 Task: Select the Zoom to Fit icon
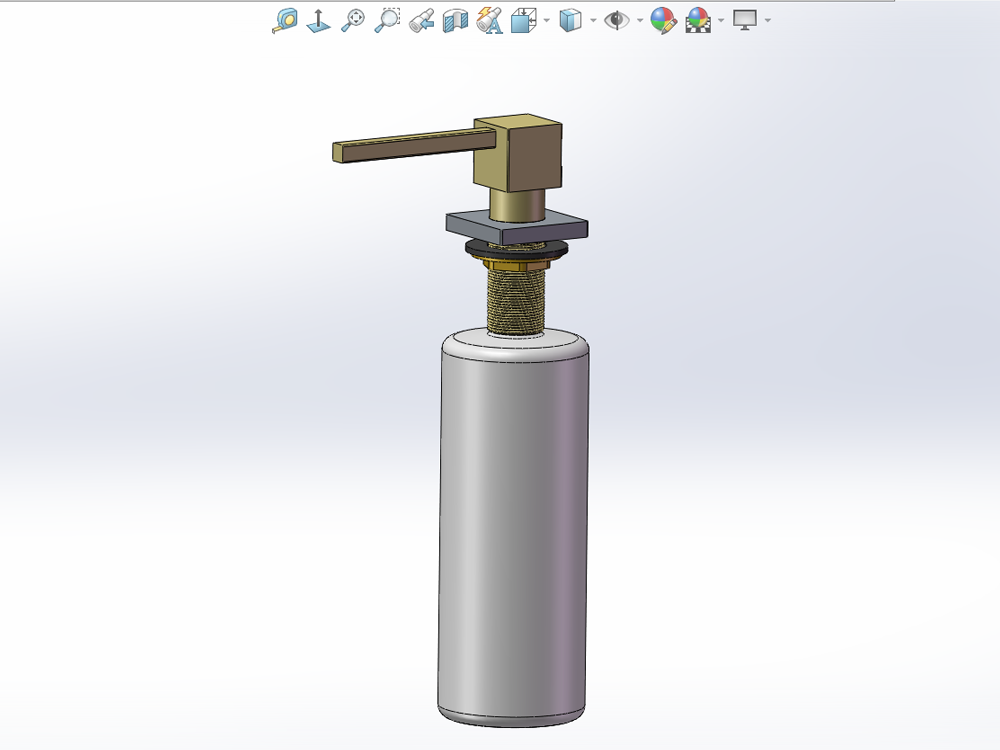[x=353, y=20]
